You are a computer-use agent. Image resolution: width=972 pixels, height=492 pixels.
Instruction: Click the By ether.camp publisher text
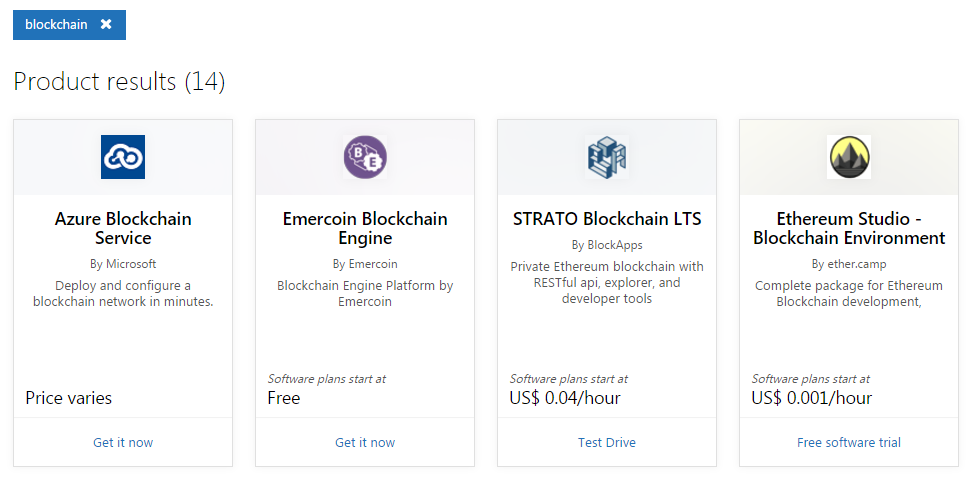(x=849, y=264)
